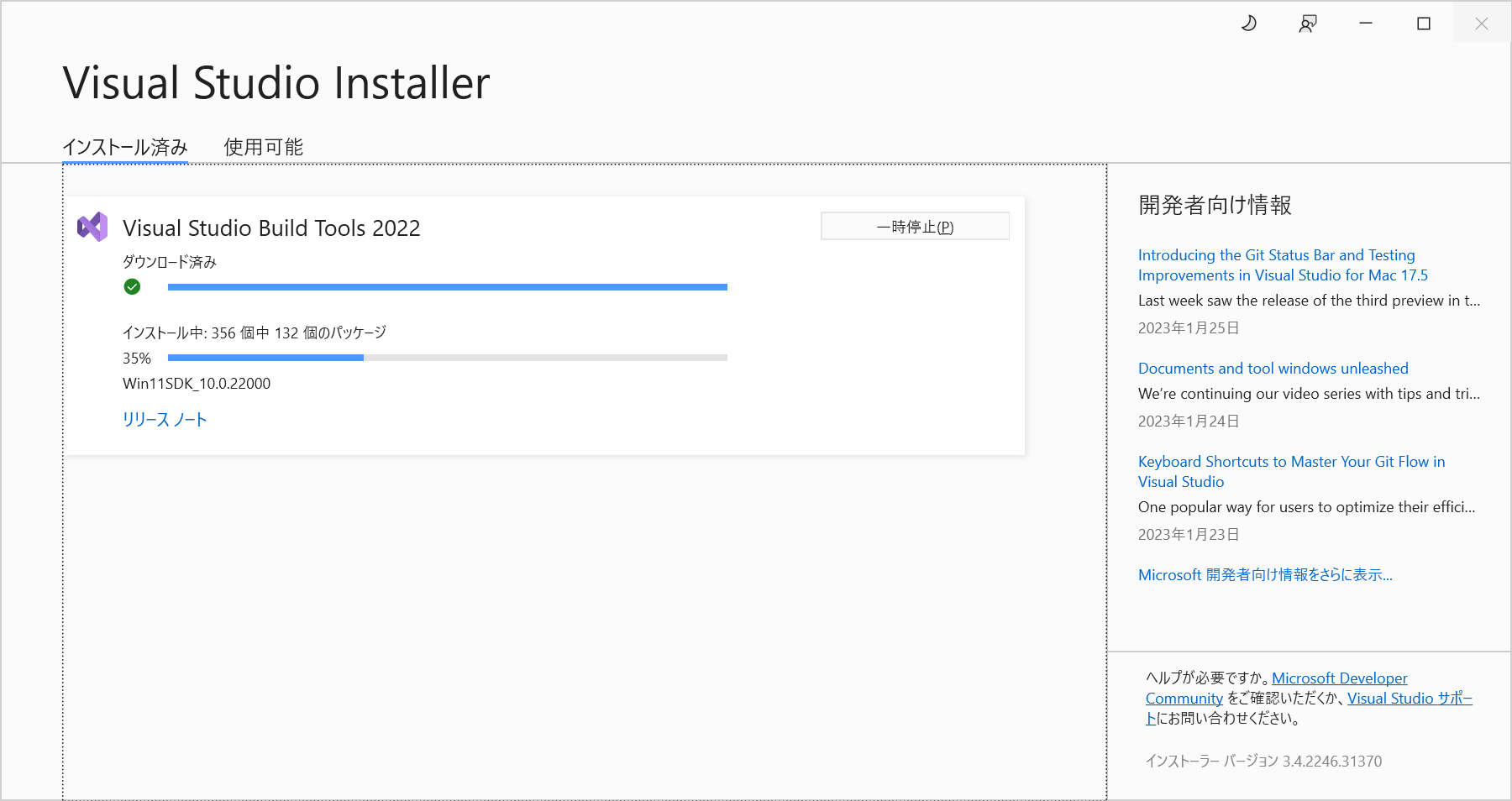Open the Git Status Bar and Testing article
The image size is (1512, 801).
click(1283, 265)
